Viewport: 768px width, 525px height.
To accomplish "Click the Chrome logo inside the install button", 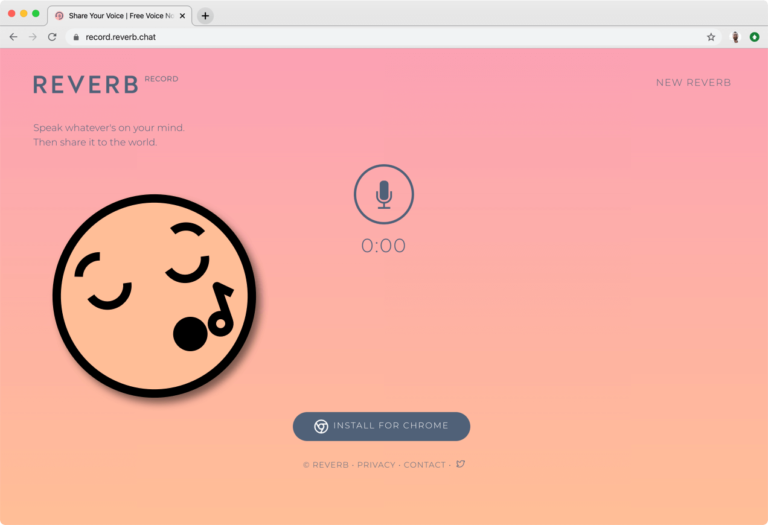I will pyautogui.click(x=321, y=426).
